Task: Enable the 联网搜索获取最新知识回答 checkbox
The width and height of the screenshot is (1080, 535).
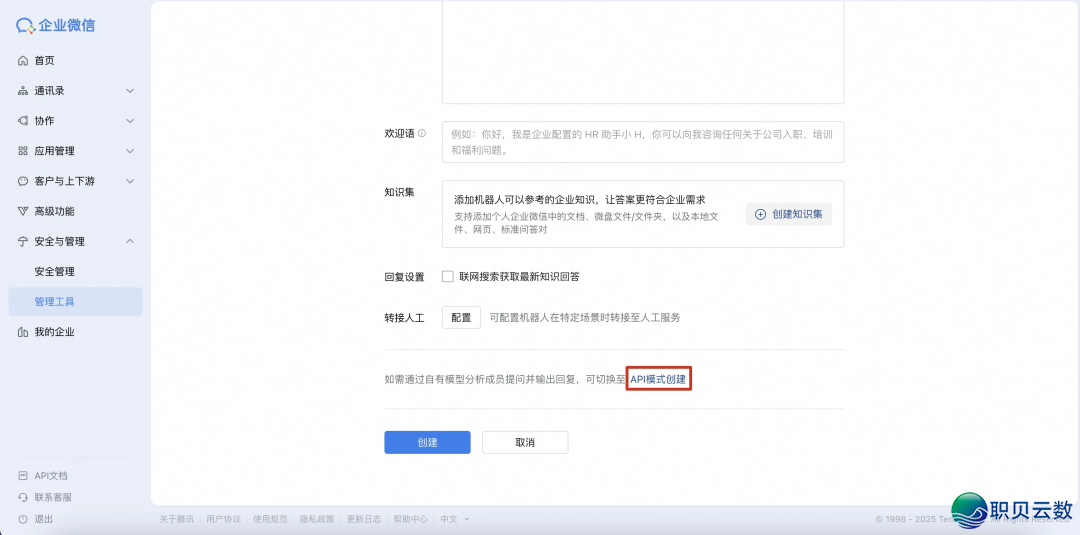Action: coord(448,277)
